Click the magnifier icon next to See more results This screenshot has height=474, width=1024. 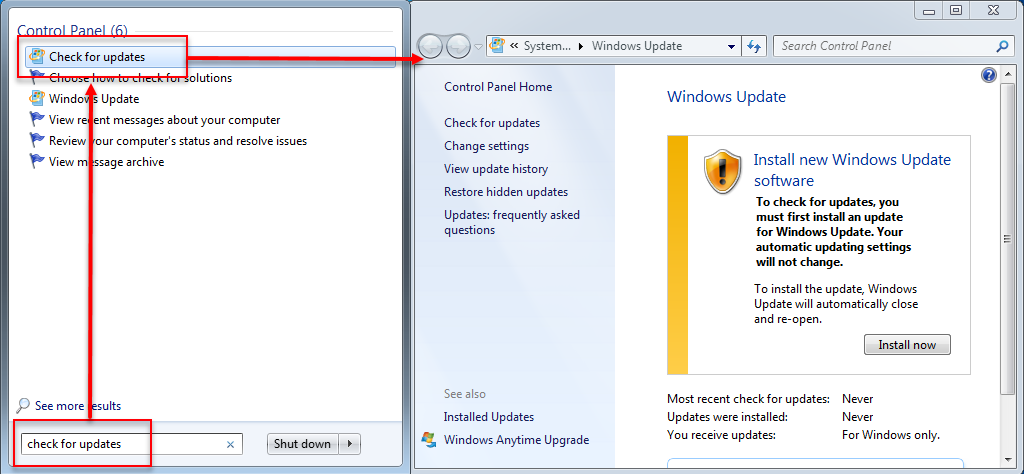pos(23,405)
